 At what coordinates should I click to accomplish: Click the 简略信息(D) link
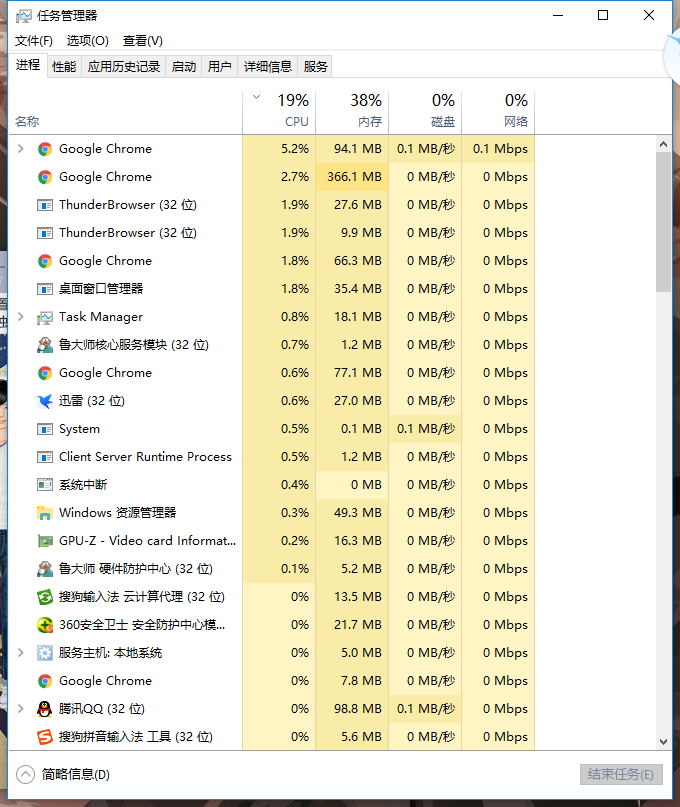76,774
